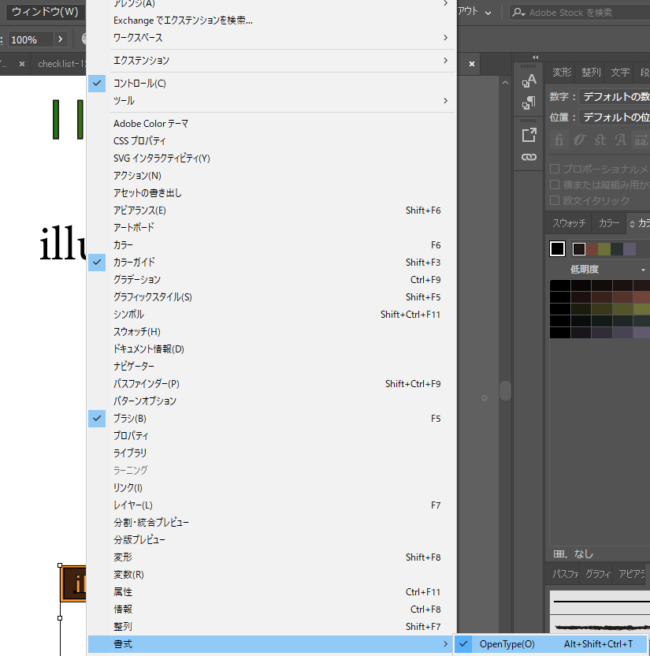Collapse the panel dock with double-arrow icon

coord(535,57)
